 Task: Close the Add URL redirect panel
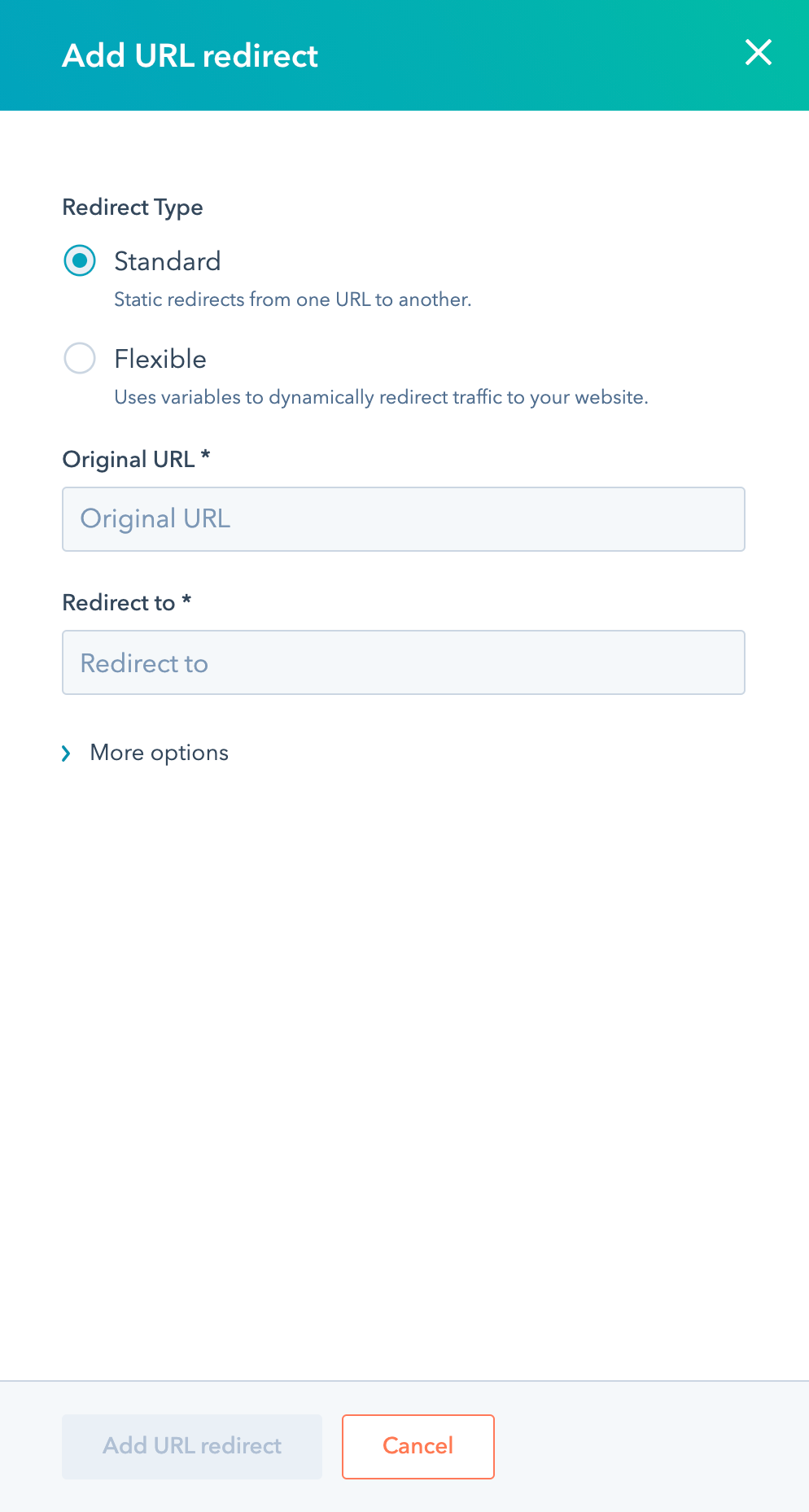(758, 53)
